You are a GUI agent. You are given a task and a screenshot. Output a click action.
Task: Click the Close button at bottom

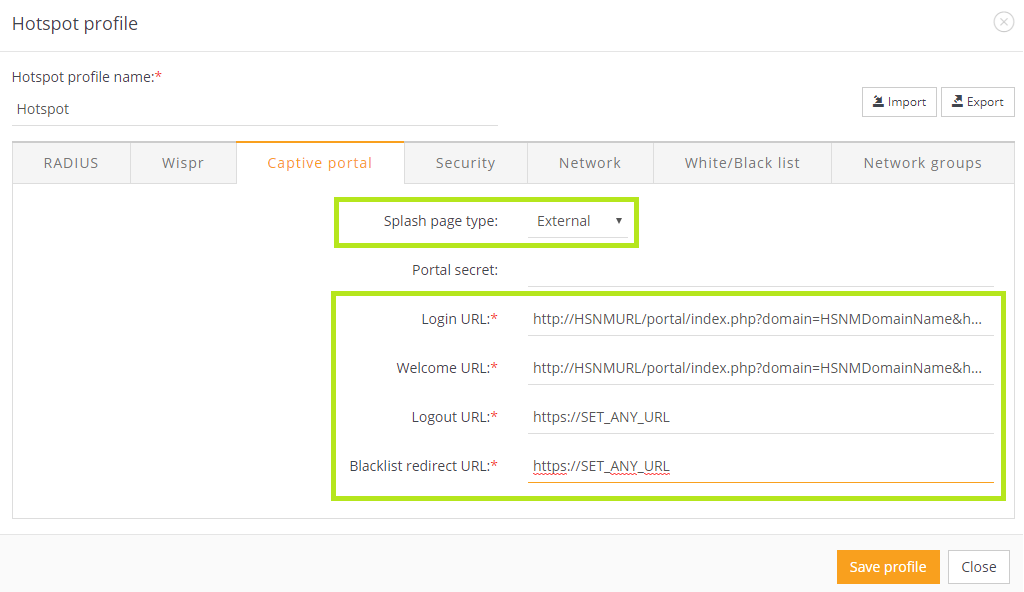click(x=978, y=567)
